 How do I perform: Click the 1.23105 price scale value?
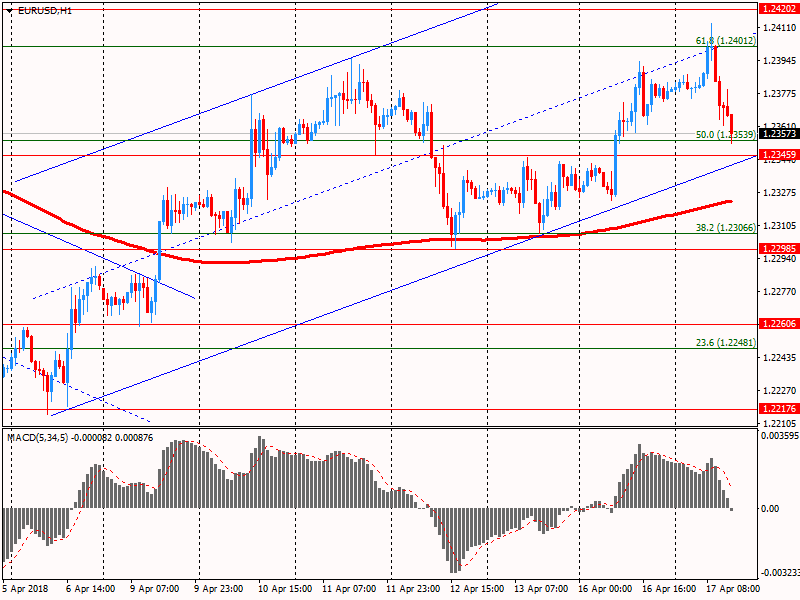pyautogui.click(x=779, y=226)
